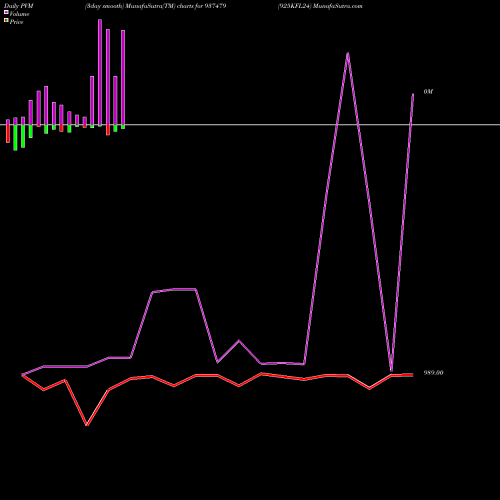The height and width of the screenshot is (500, 500).
Task: Click the '0M' volume axis label
Action: click(x=428, y=92)
